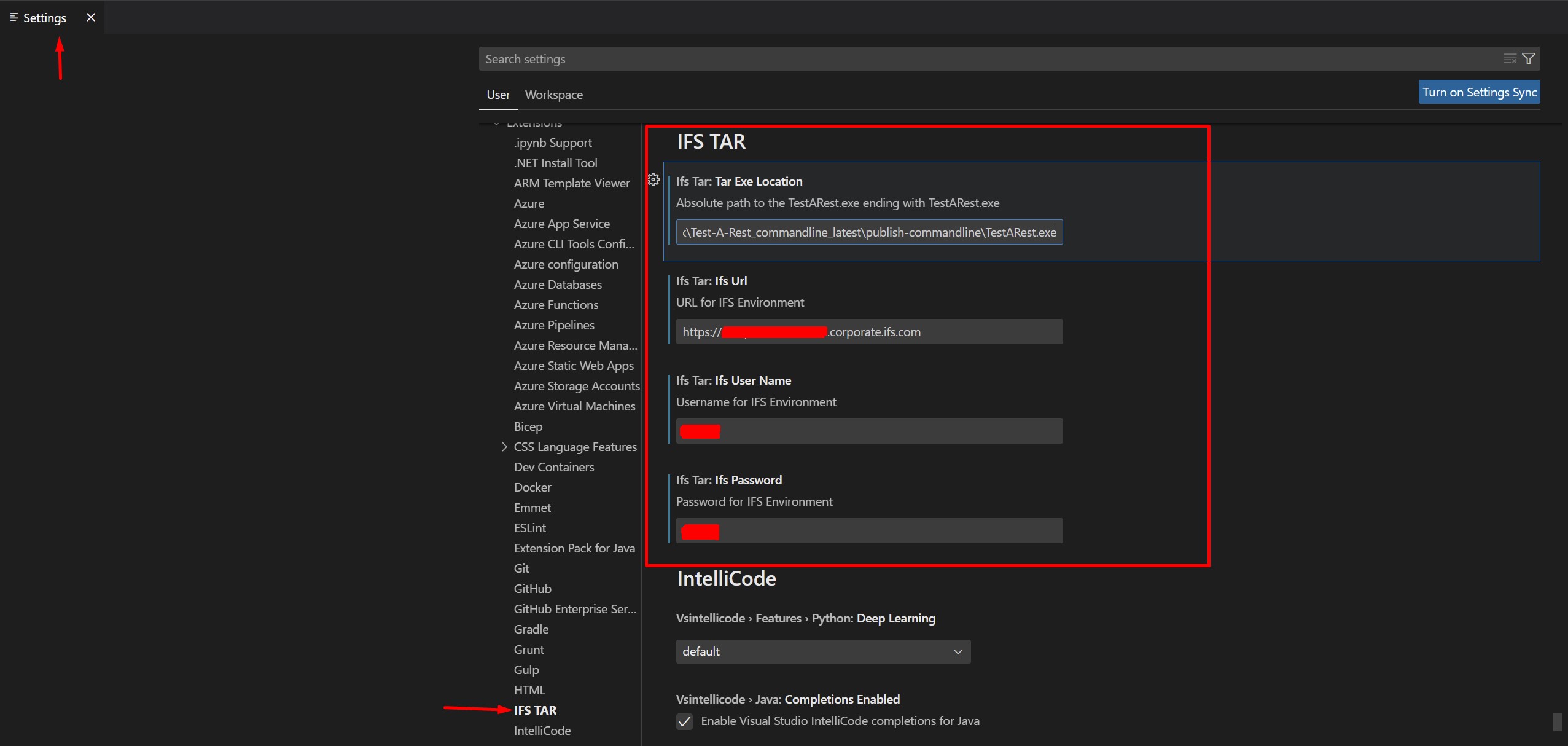Select .ipynb Support in extensions list
This screenshot has width=1568, height=746.
click(x=553, y=143)
